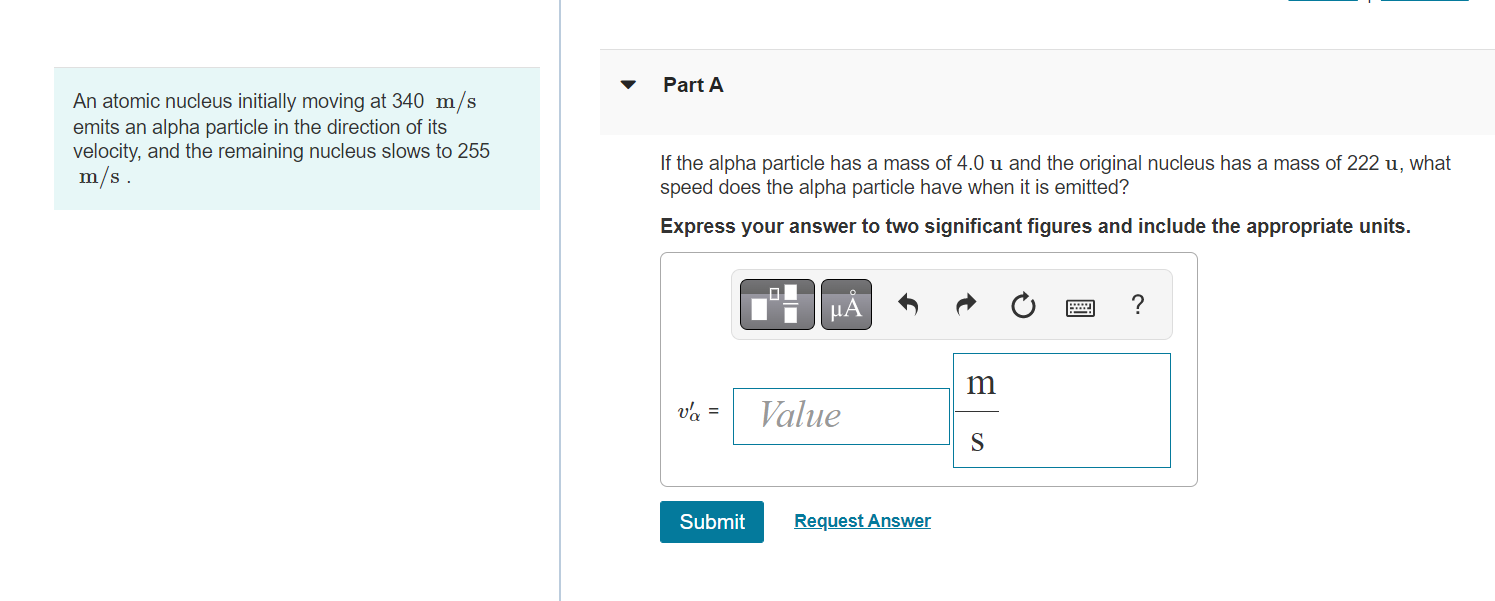Open the μÅ units and symbols menu

pyautogui.click(x=846, y=303)
